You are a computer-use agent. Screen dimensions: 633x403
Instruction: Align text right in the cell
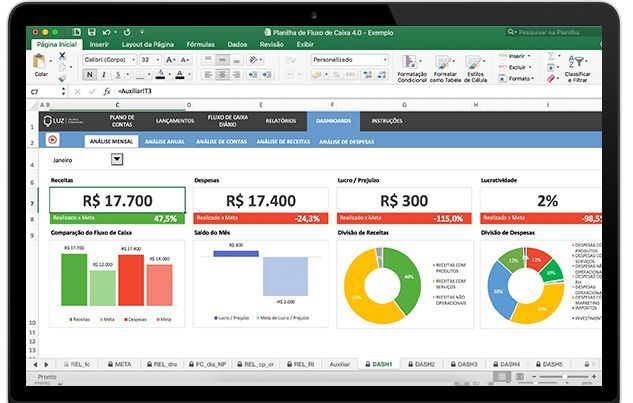237,75
